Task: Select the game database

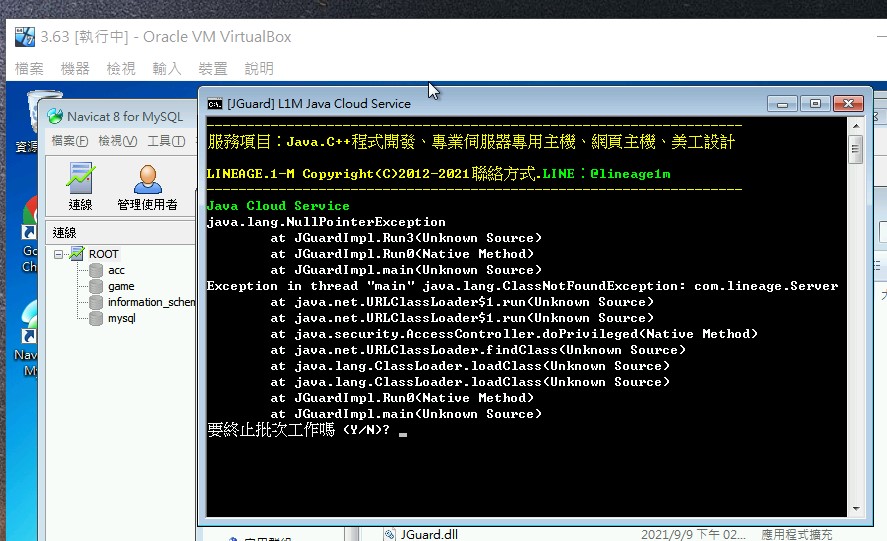Action: [121, 286]
